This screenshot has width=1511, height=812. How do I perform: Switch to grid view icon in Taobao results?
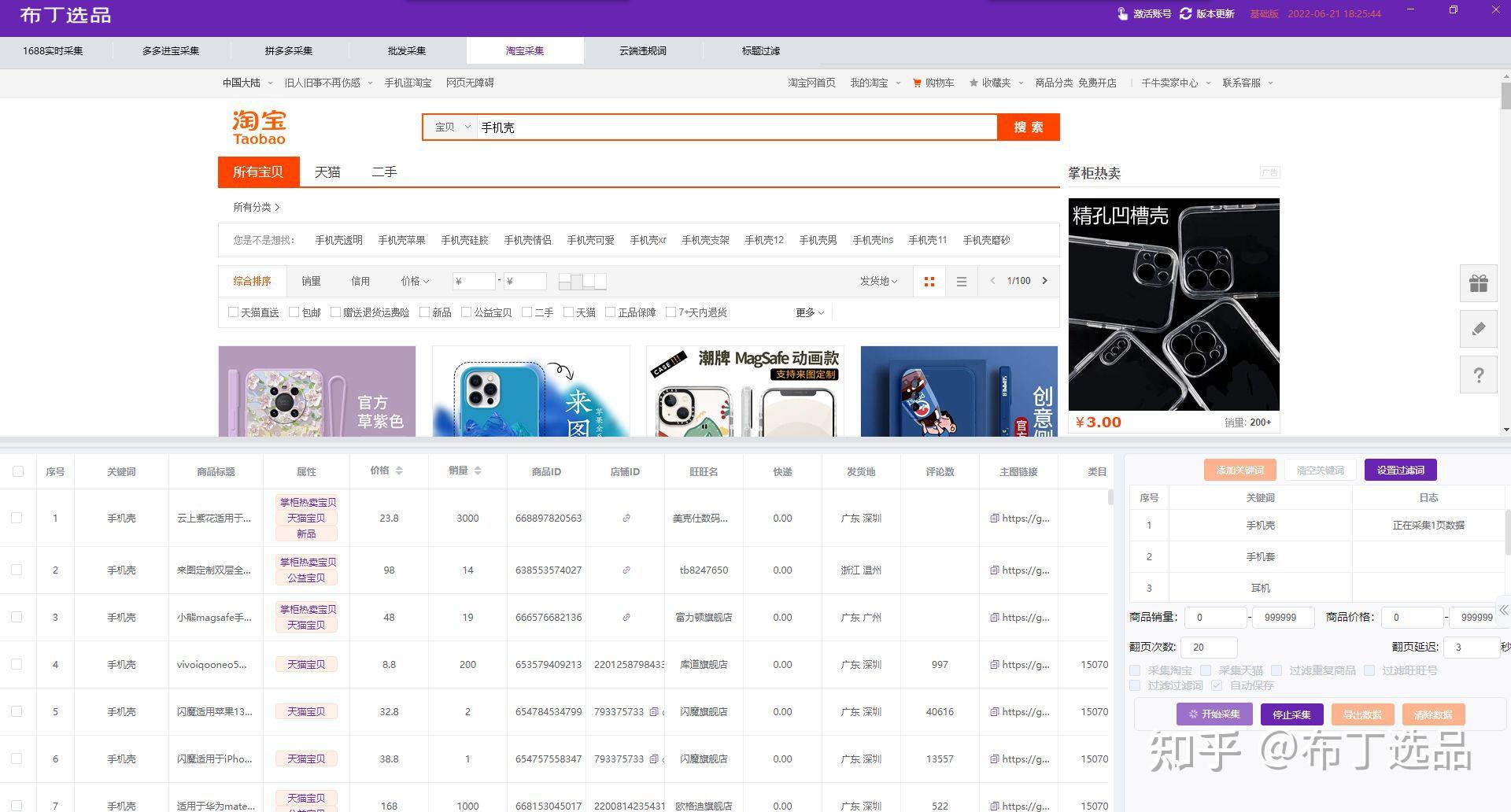click(x=929, y=281)
